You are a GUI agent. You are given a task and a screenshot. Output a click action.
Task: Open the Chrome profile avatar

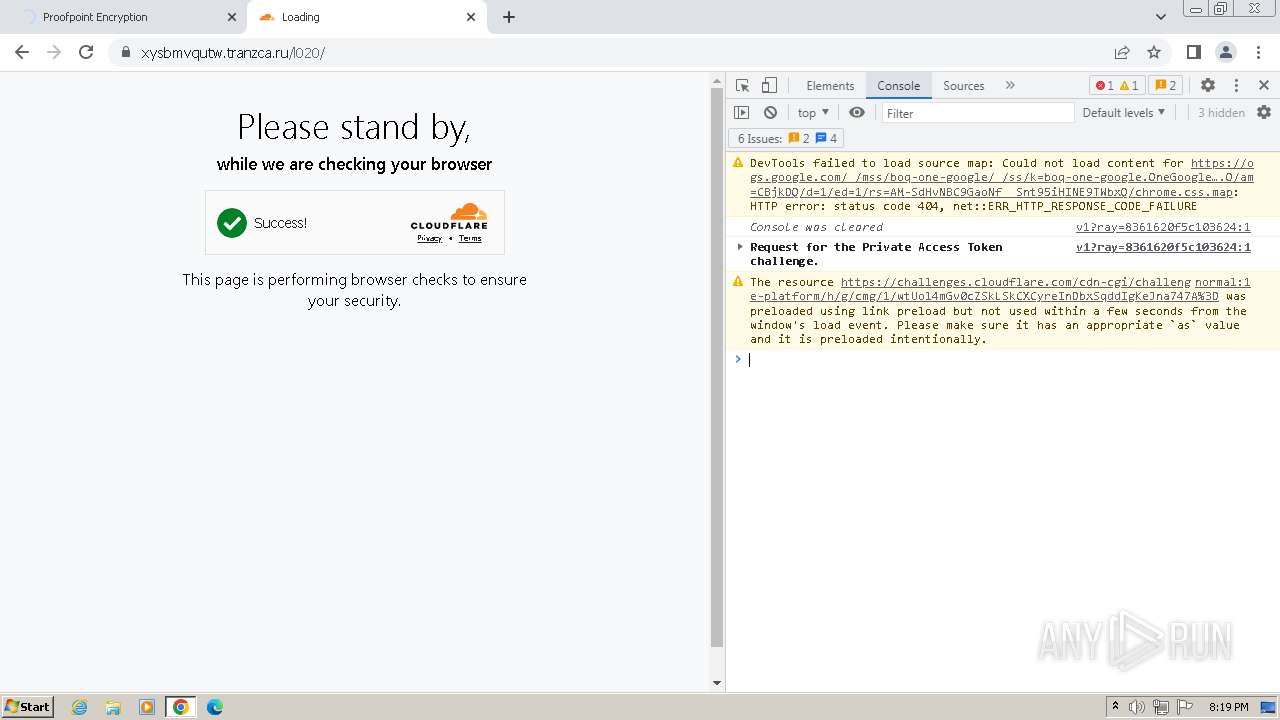click(x=1226, y=52)
